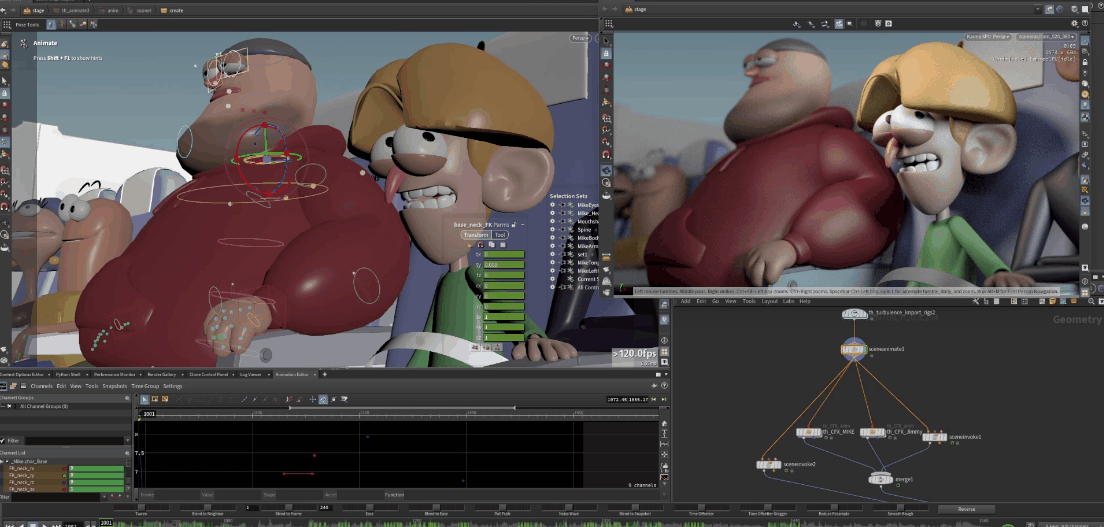Toggle the MikeBody selection set

[552, 237]
